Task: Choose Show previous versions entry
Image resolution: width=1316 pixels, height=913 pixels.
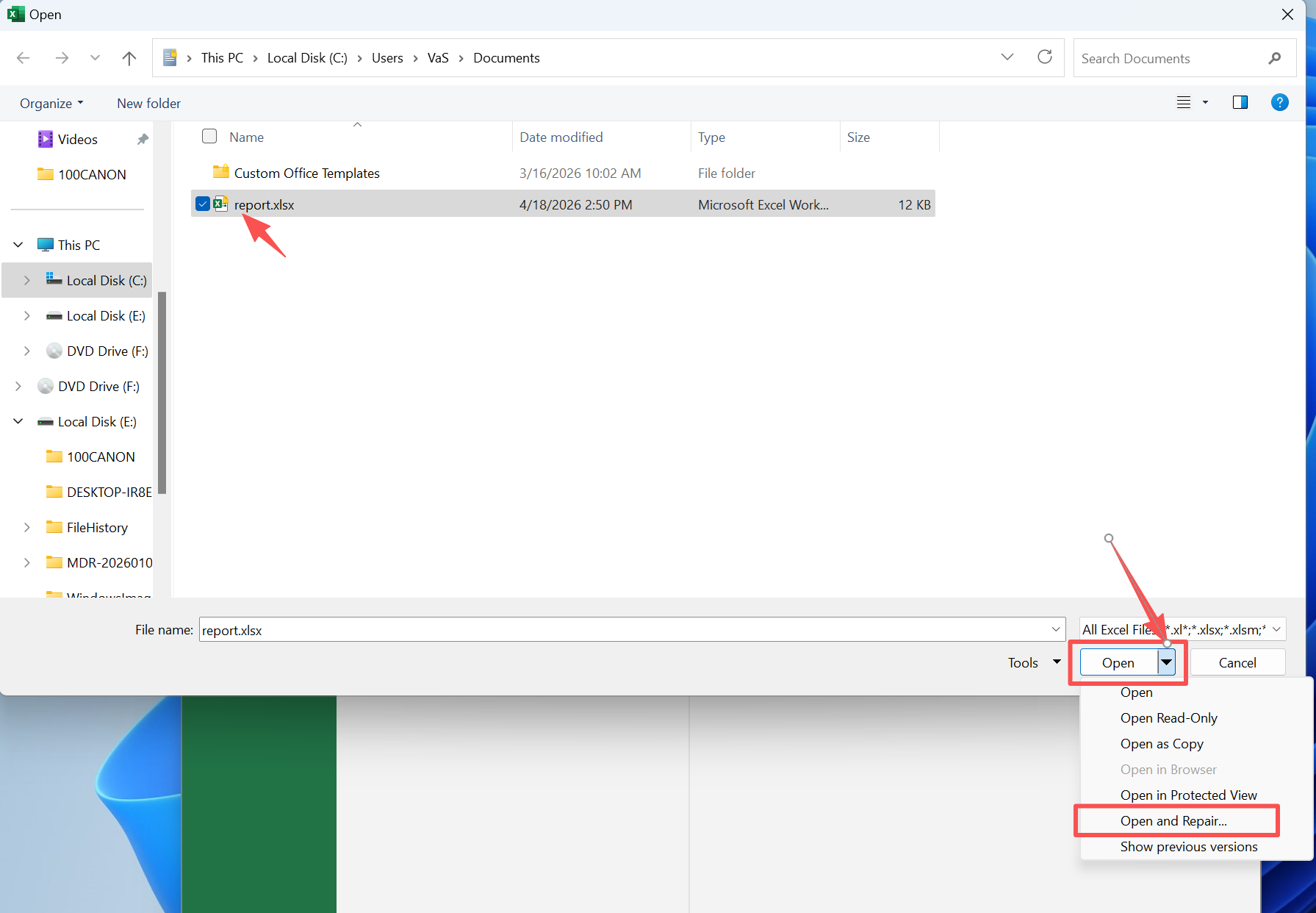Action: coord(1188,847)
